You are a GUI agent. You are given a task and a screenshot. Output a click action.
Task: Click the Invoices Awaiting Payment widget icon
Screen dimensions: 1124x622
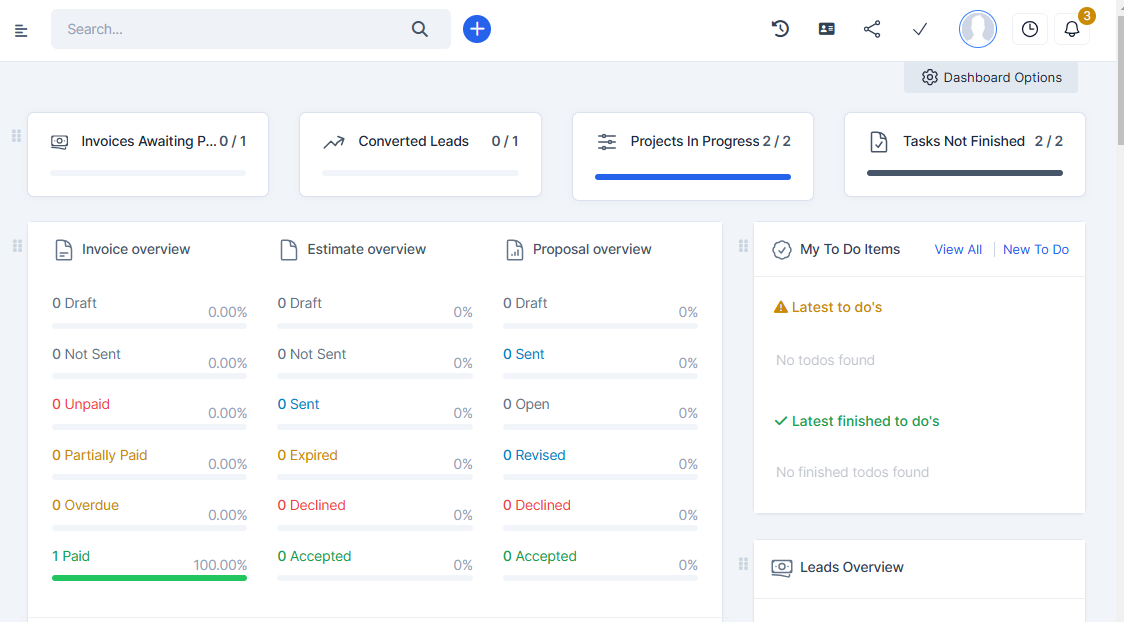59,141
